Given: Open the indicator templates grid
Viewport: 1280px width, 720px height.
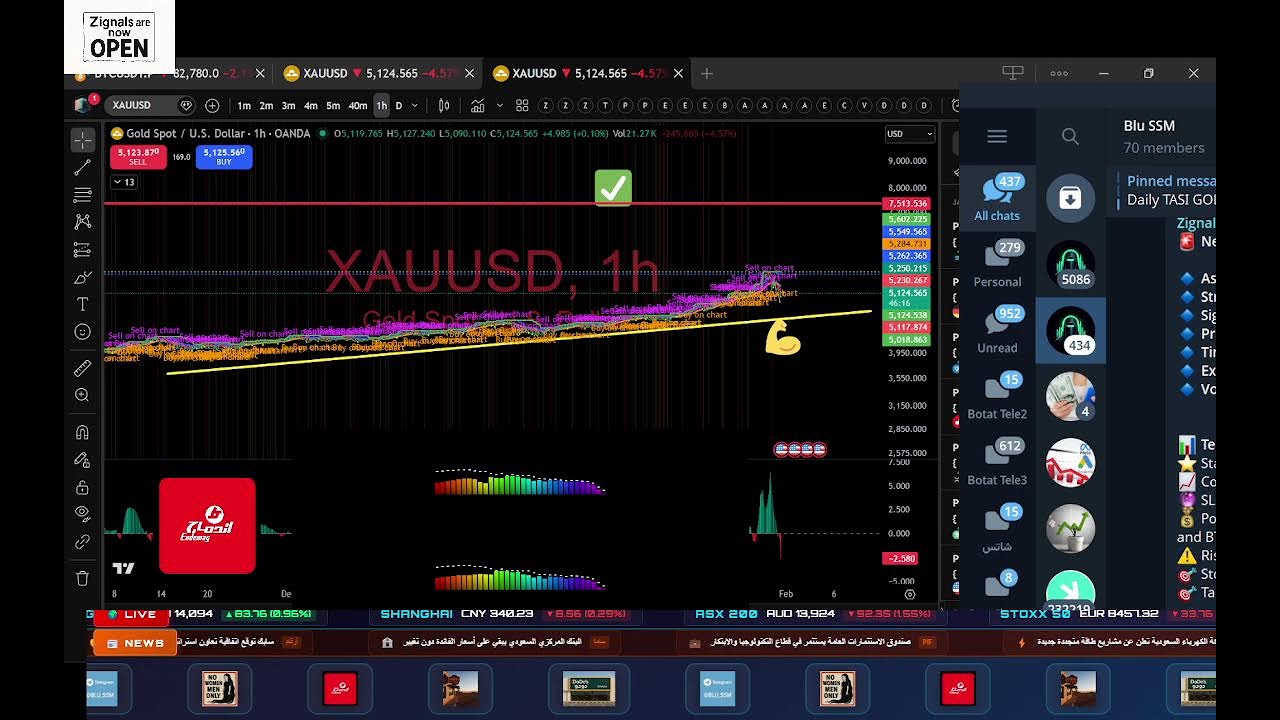Looking at the screenshot, I should click(522, 105).
